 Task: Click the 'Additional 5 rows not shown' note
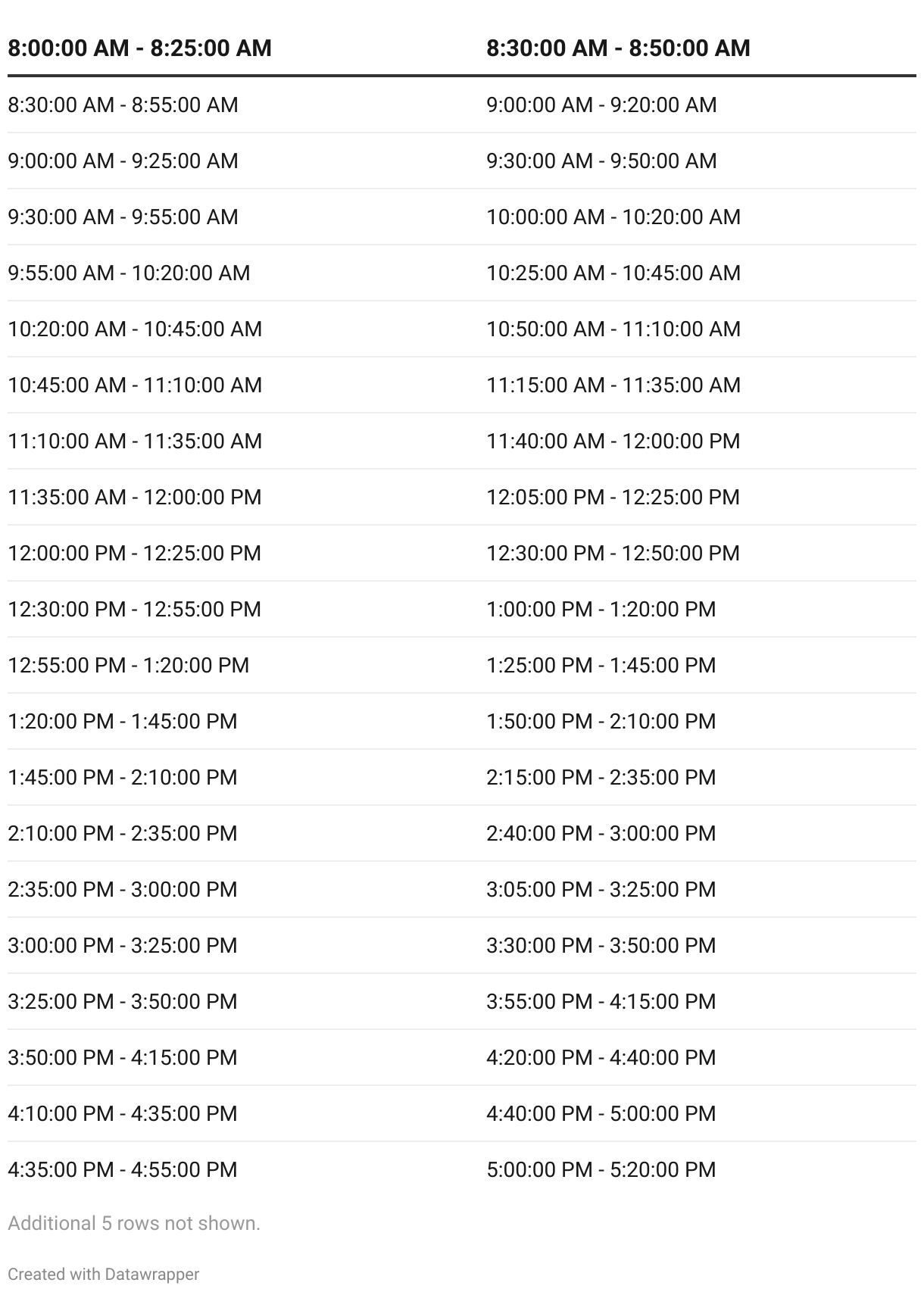[x=134, y=1223]
